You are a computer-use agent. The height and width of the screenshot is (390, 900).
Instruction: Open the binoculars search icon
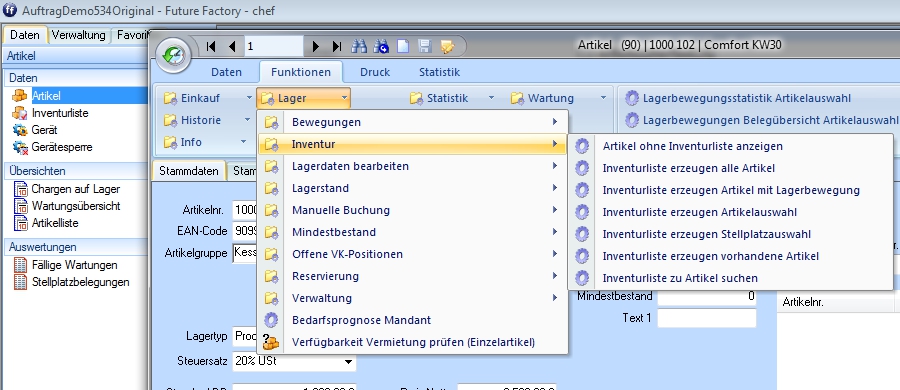[x=359, y=47]
